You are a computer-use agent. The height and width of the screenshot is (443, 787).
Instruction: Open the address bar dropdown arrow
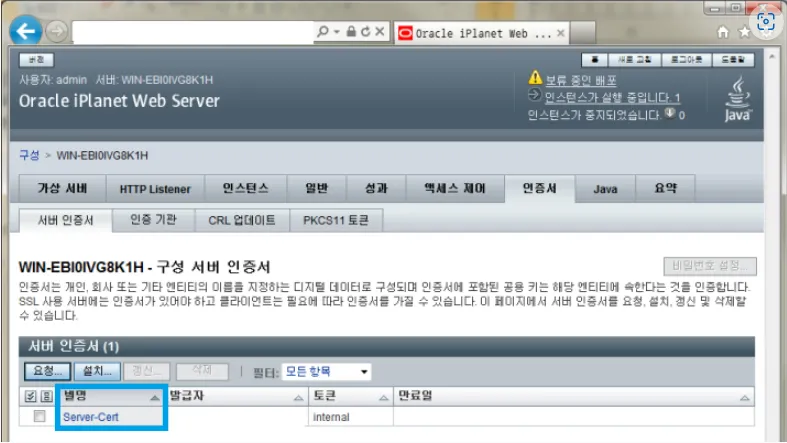click(x=337, y=32)
